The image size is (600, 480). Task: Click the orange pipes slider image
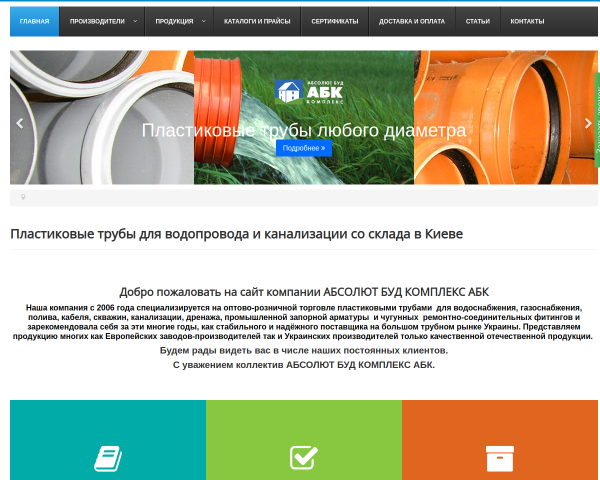505,118
